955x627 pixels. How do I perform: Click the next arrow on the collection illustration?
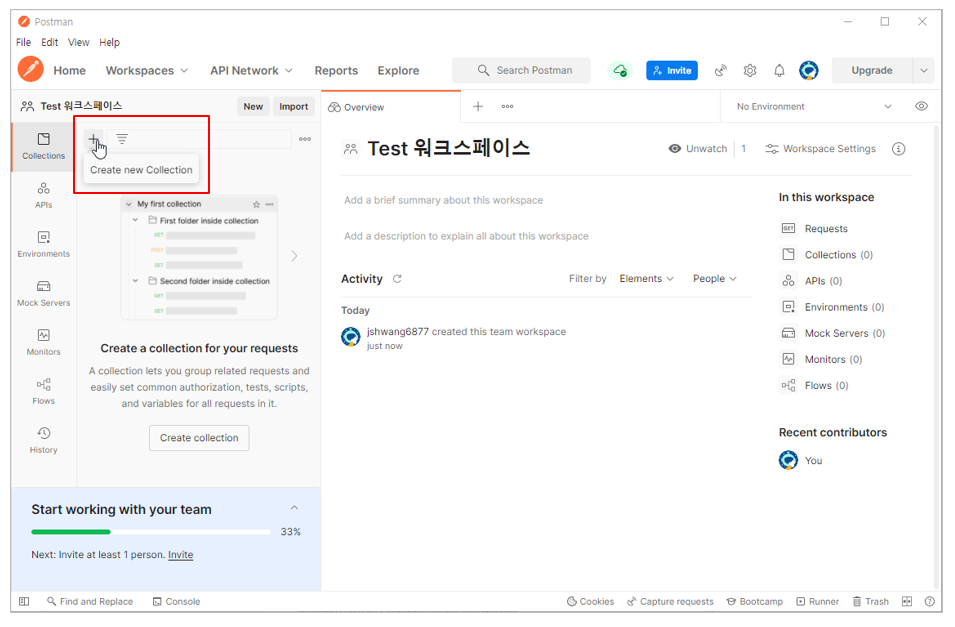tap(294, 257)
